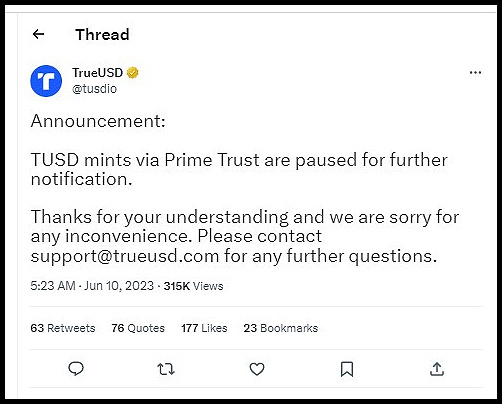The image size is (502, 404).
Task: View the 315K Views analytics
Action: point(193,286)
